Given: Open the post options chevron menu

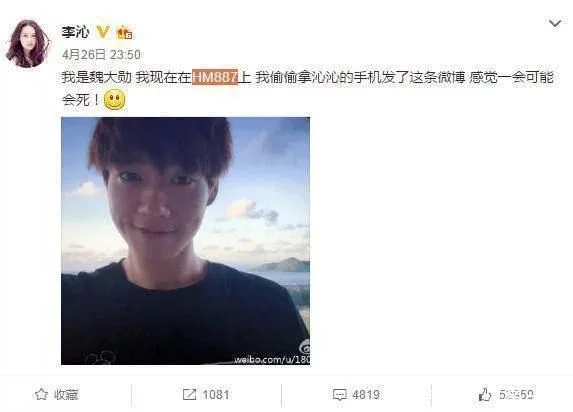Looking at the screenshot, I should (x=555, y=24).
